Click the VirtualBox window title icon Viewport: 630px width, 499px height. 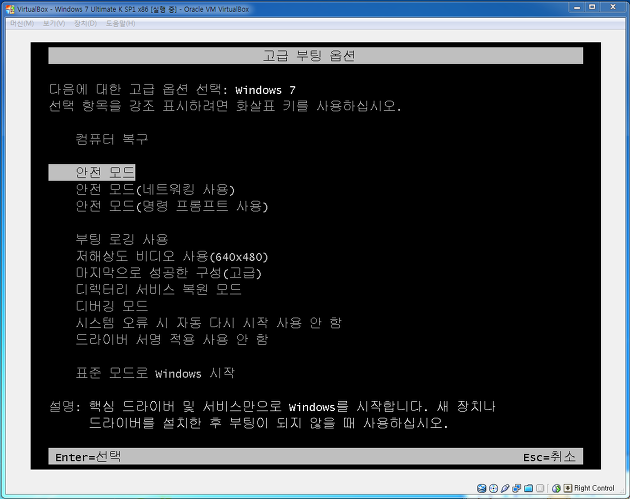click(10, 9)
